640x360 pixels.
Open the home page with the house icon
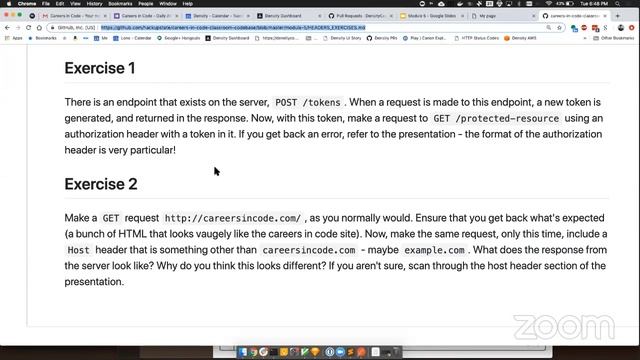(x=39, y=27)
